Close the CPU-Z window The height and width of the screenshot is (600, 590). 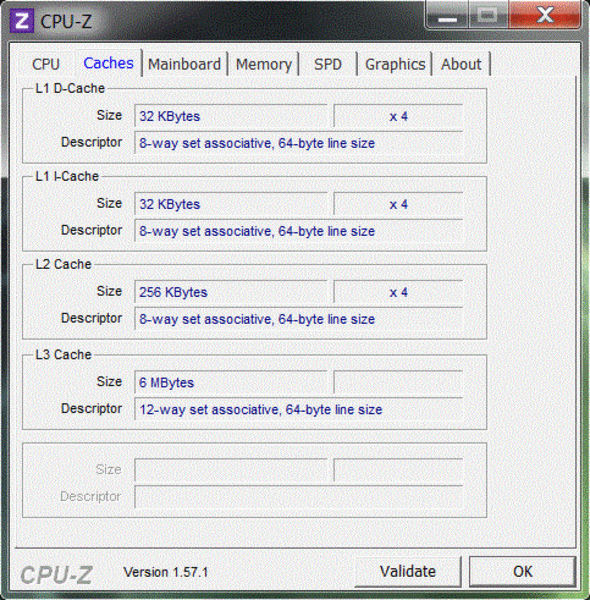tap(545, 15)
